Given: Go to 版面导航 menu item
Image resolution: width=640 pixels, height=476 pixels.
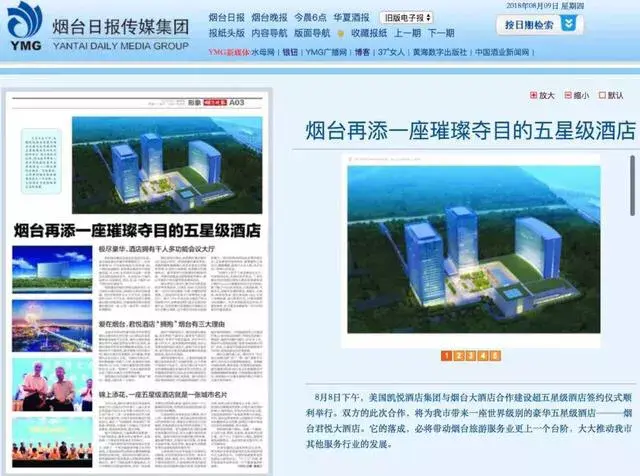Looking at the screenshot, I should pos(312,33).
